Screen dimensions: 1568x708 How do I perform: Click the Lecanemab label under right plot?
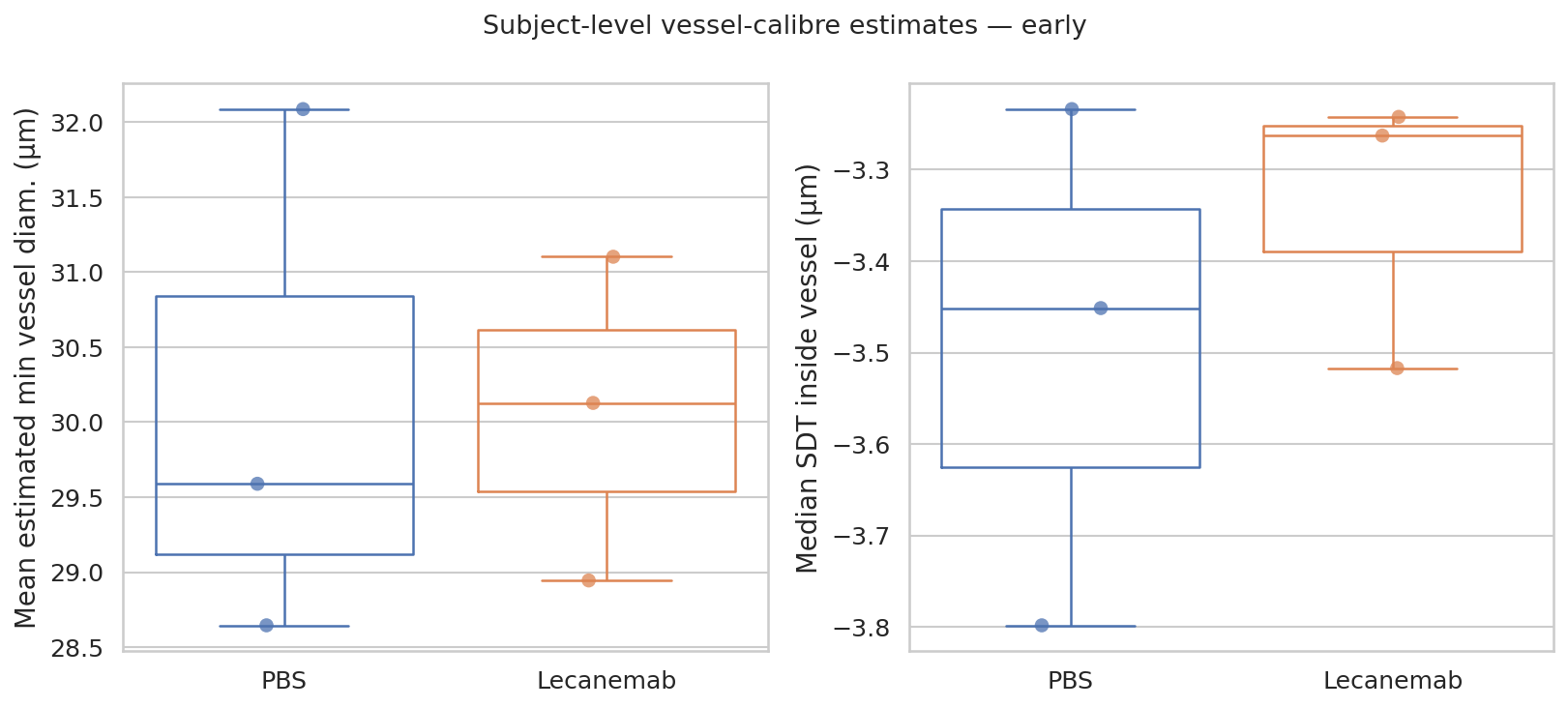tap(1393, 681)
